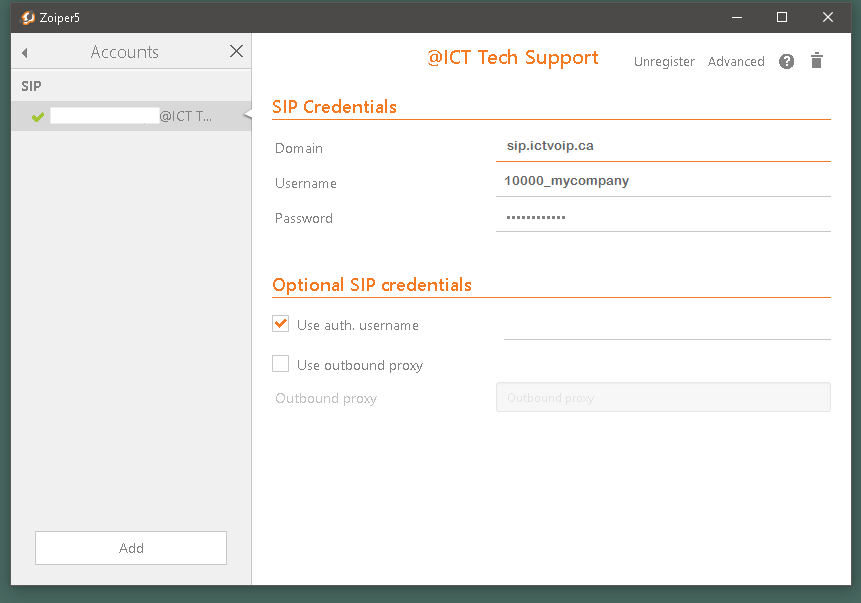Delete the account using trash icon
Viewport: 861px width, 603px height.
click(x=817, y=60)
